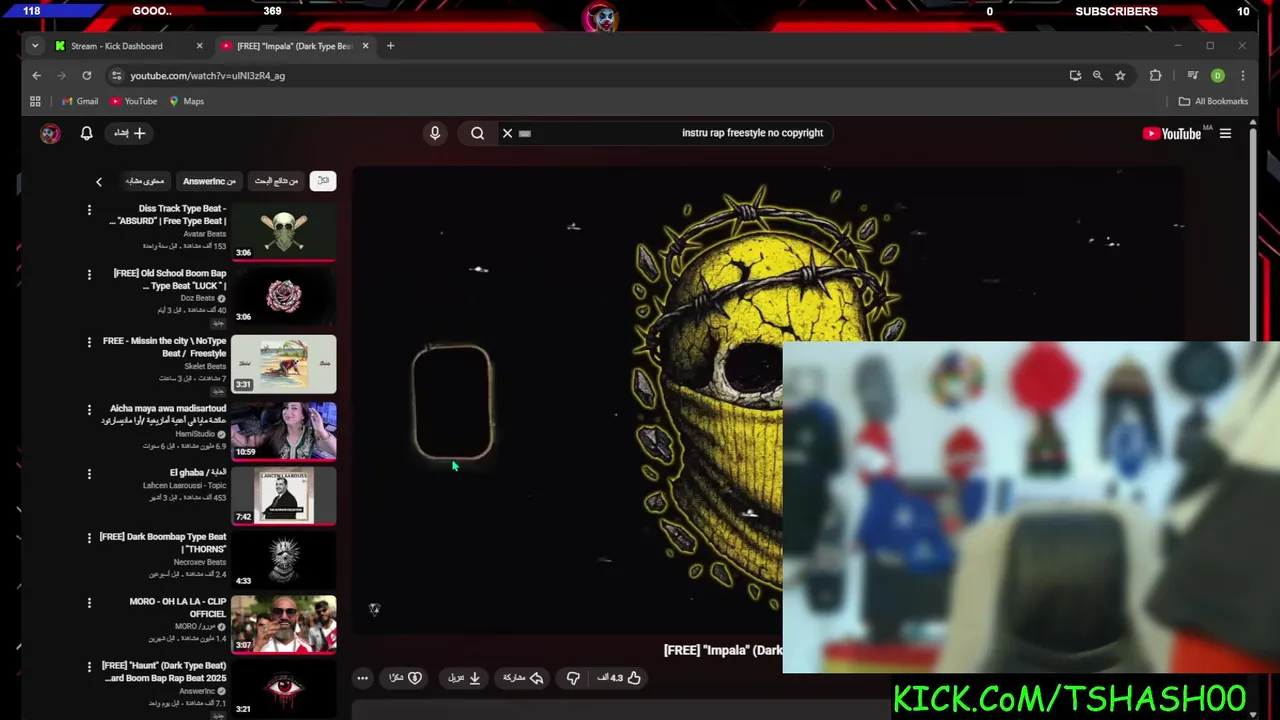Open a new browser tab
This screenshot has width=1280, height=720.
390,46
